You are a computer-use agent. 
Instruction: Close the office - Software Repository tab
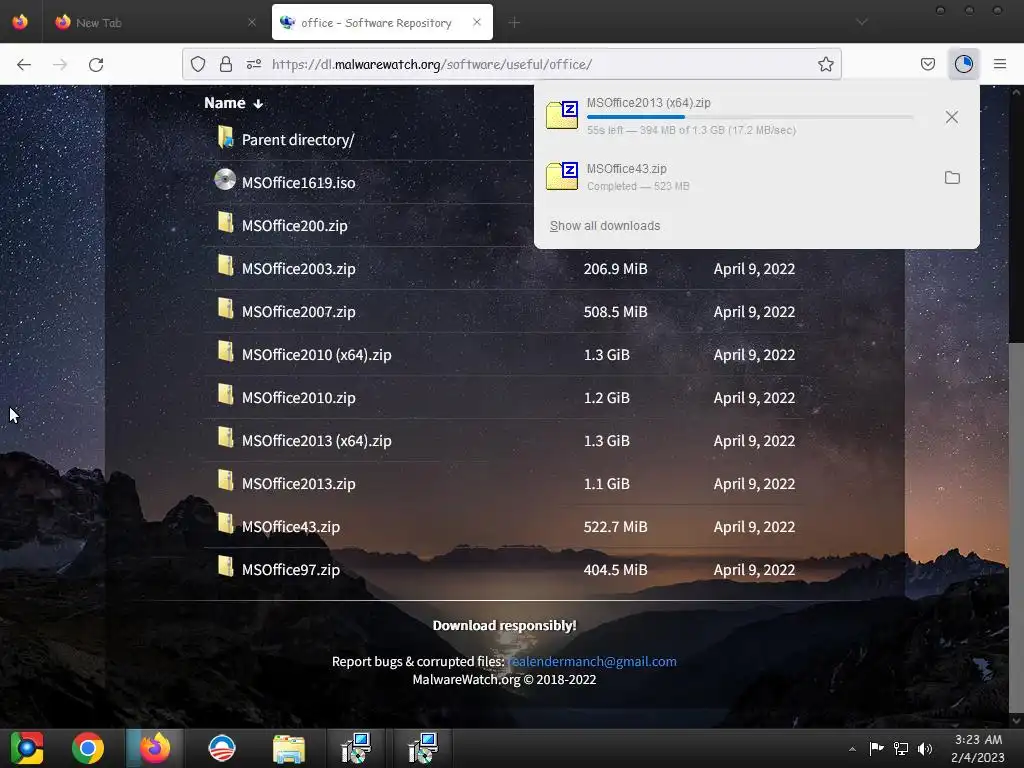click(477, 22)
